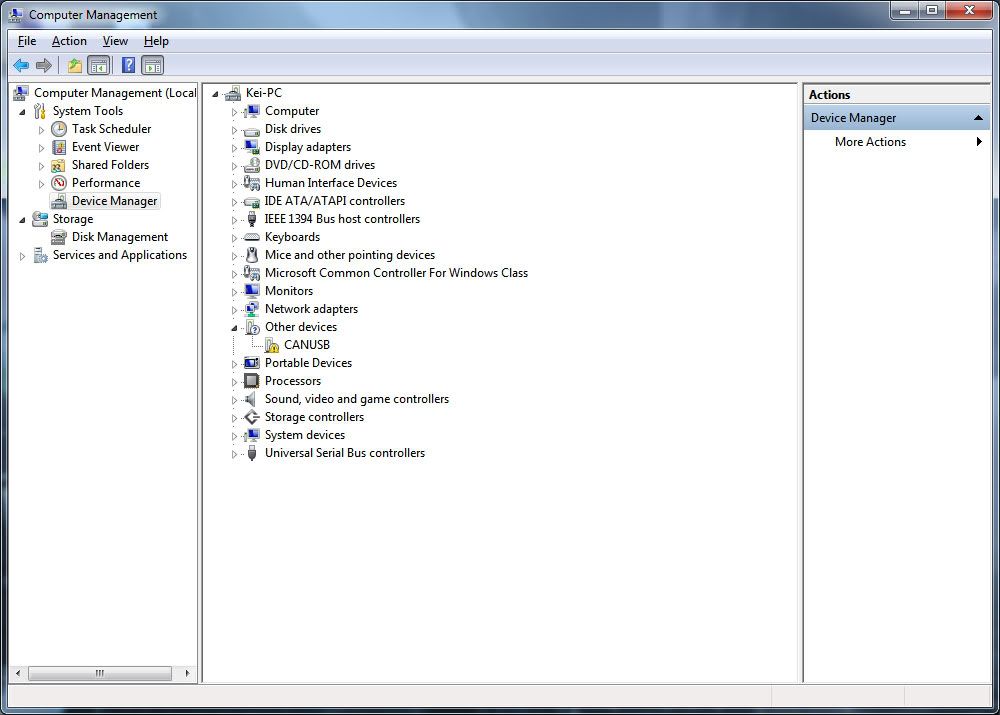Click the Display adapters icon

(253, 147)
